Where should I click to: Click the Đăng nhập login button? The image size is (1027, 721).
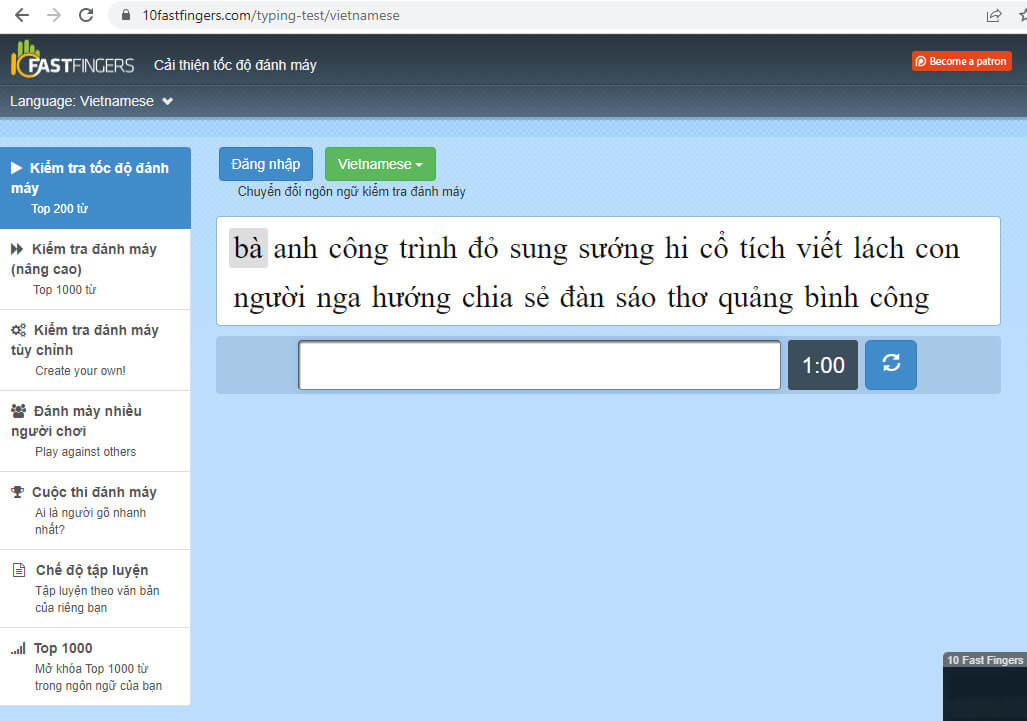(x=265, y=164)
